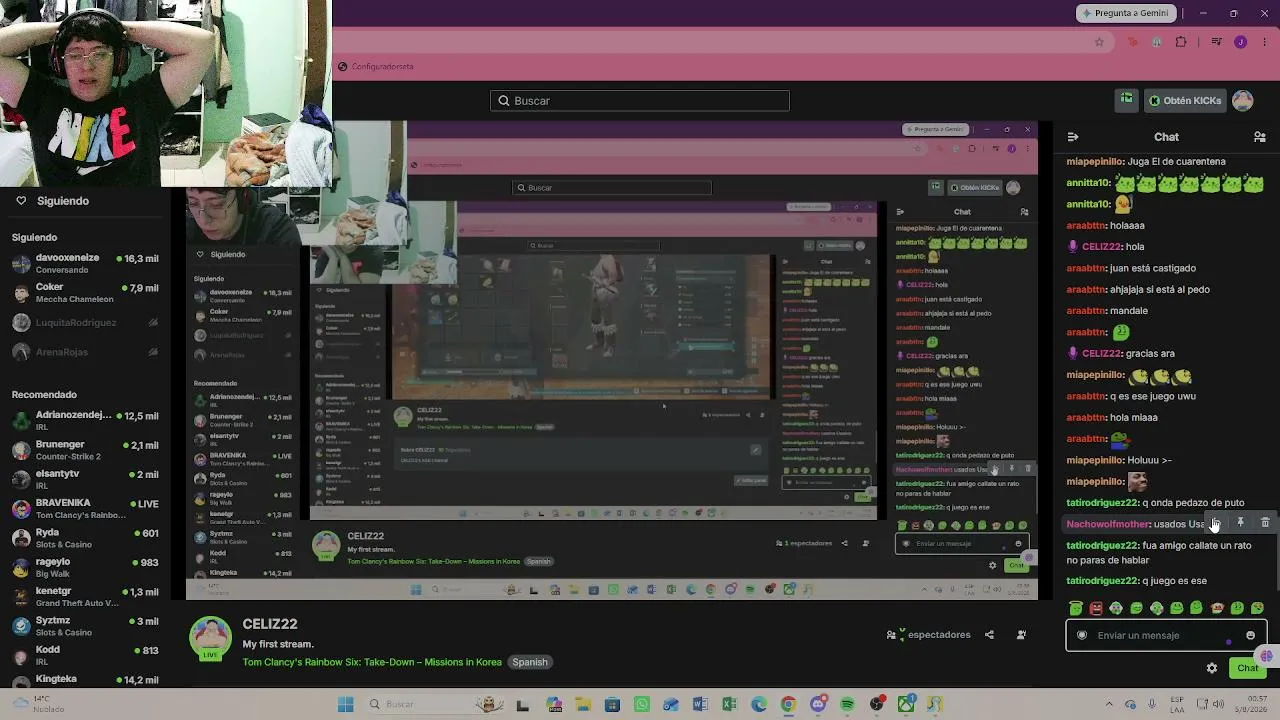Screen dimensions: 1280x720
Task: Open Brunenger Counter-Strike 2 channel
Action: tap(85, 450)
